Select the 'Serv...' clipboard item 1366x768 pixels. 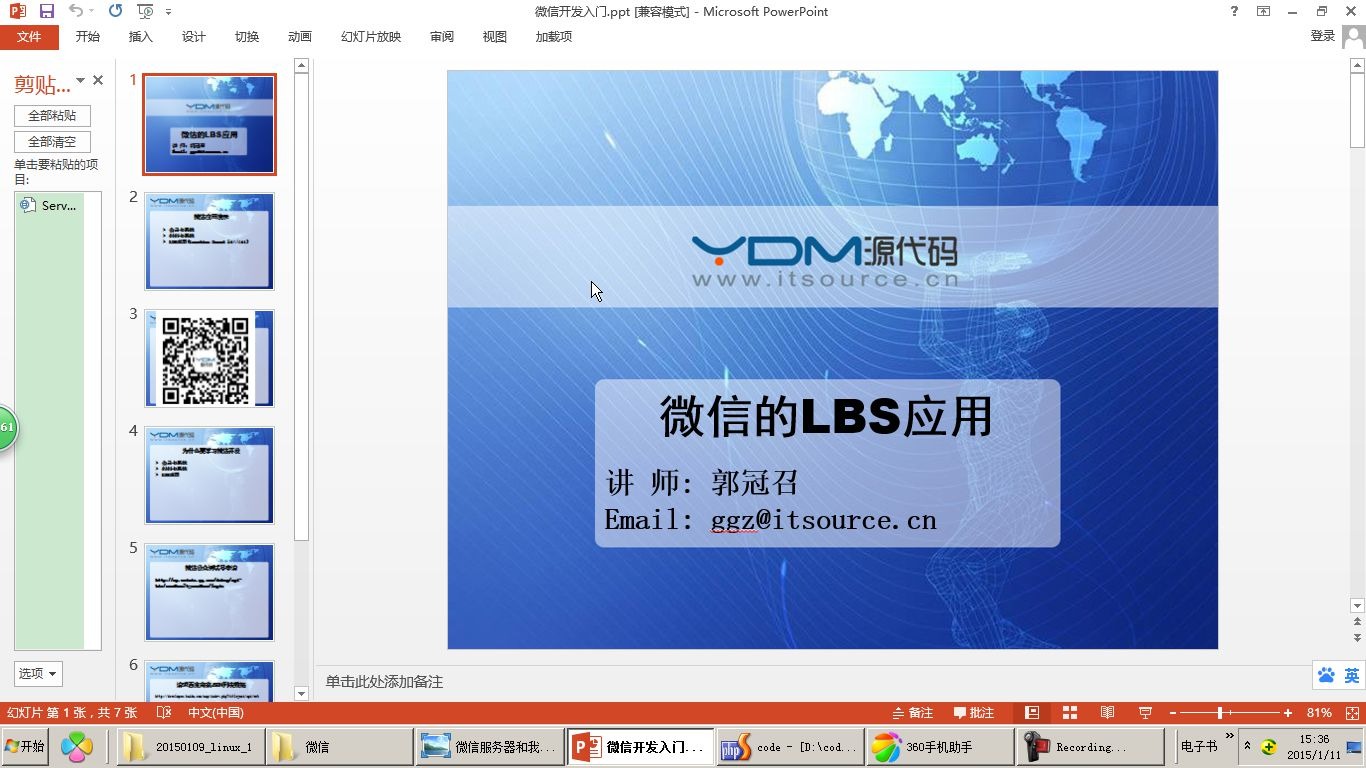[50, 206]
